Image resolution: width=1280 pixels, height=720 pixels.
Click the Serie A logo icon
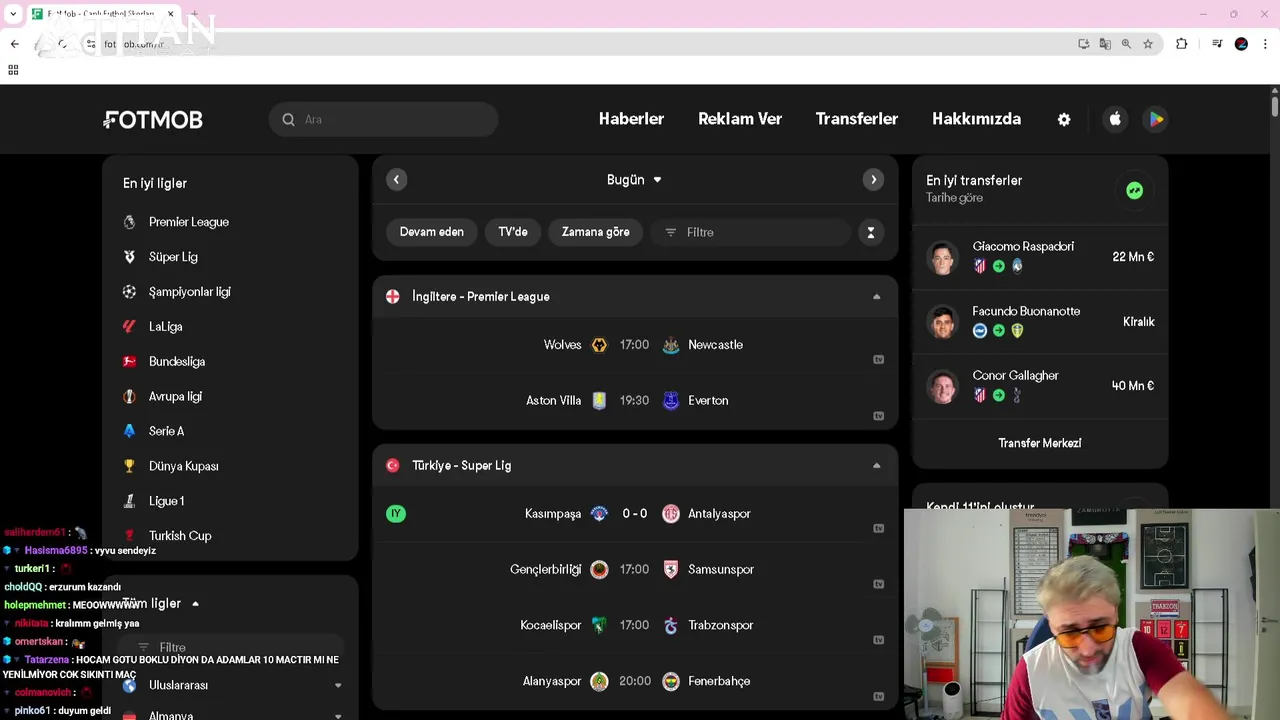129,431
